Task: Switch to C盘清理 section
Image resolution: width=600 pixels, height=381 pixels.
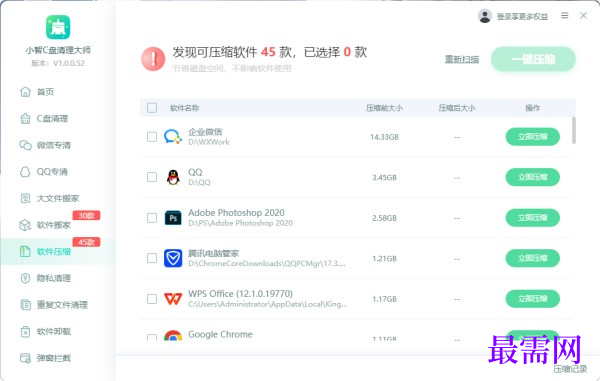Action: point(52,119)
